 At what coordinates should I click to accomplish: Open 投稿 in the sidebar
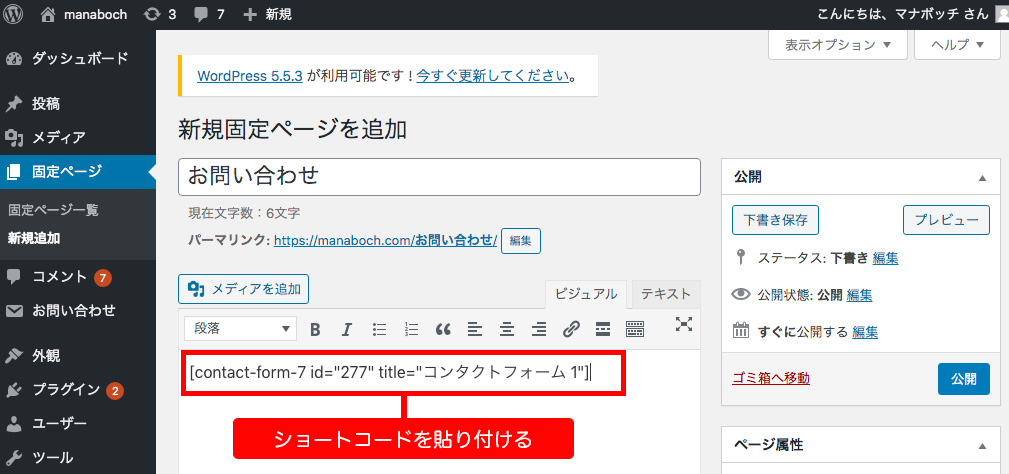[x=77, y=104]
